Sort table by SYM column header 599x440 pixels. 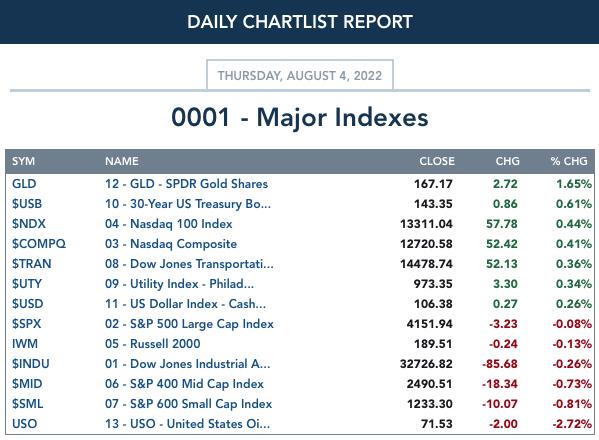(x=23, y=161)
